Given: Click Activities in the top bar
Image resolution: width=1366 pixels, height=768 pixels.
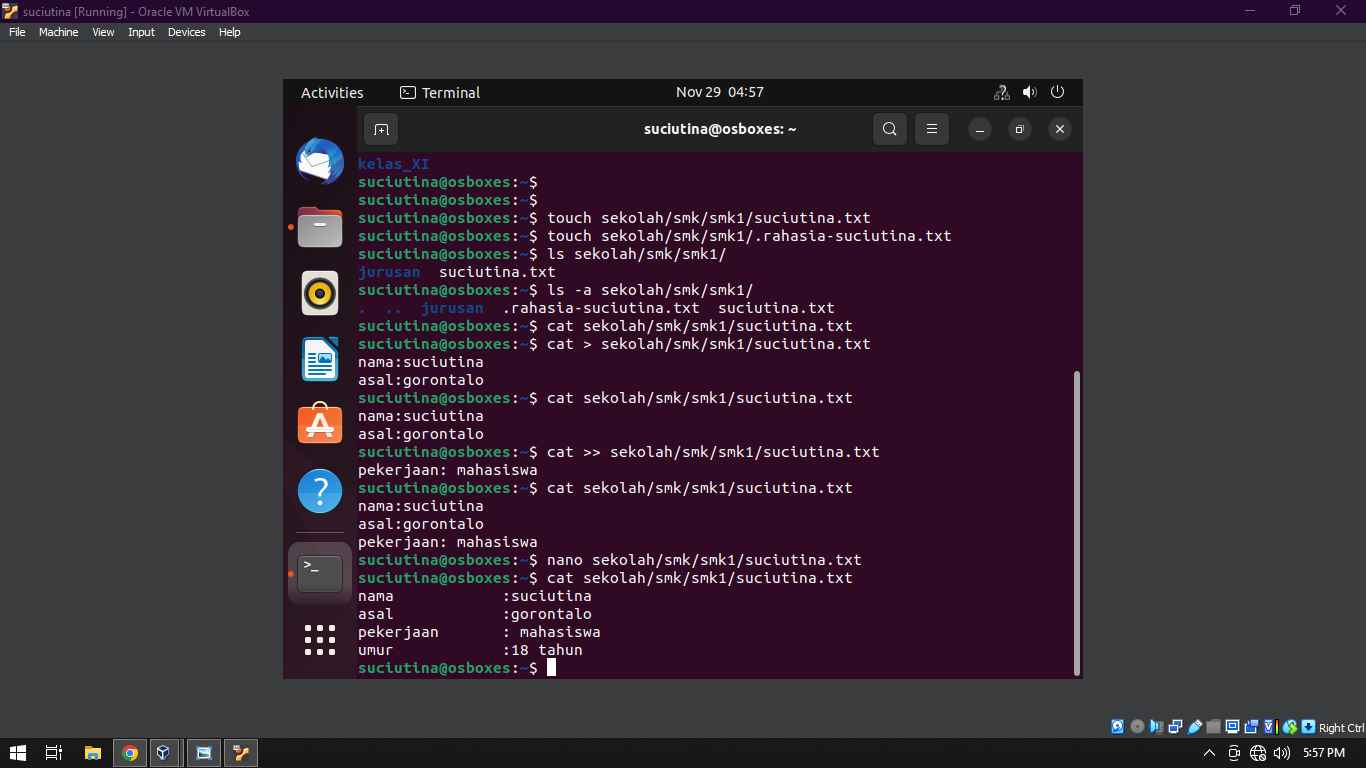Looking at the screenshot, I should click(332, 92).
